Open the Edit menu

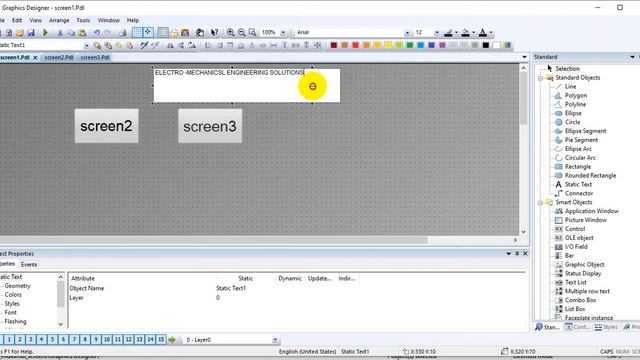[17, 20]
